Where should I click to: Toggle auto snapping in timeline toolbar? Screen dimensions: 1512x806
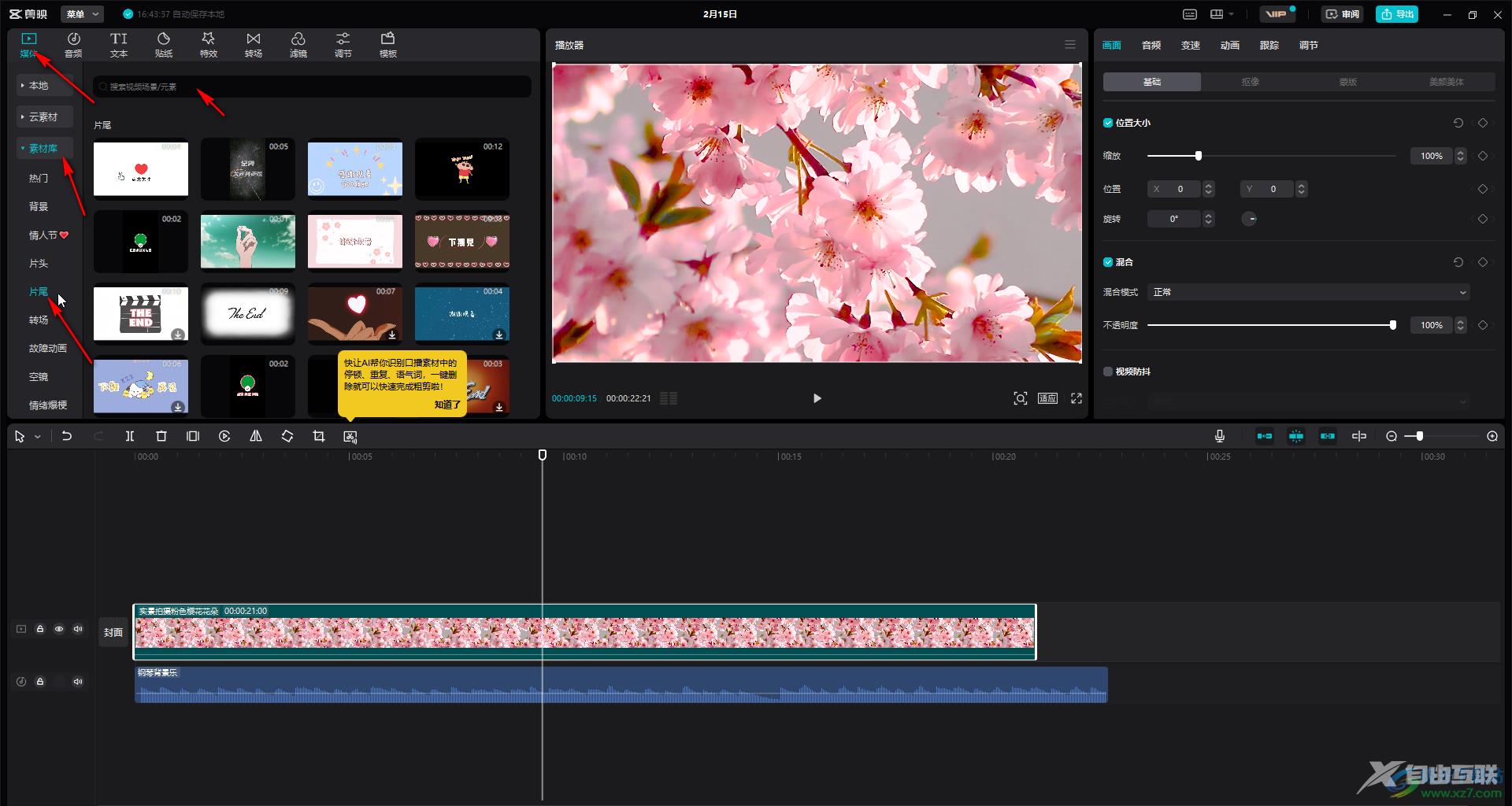tap(1296, 436)
